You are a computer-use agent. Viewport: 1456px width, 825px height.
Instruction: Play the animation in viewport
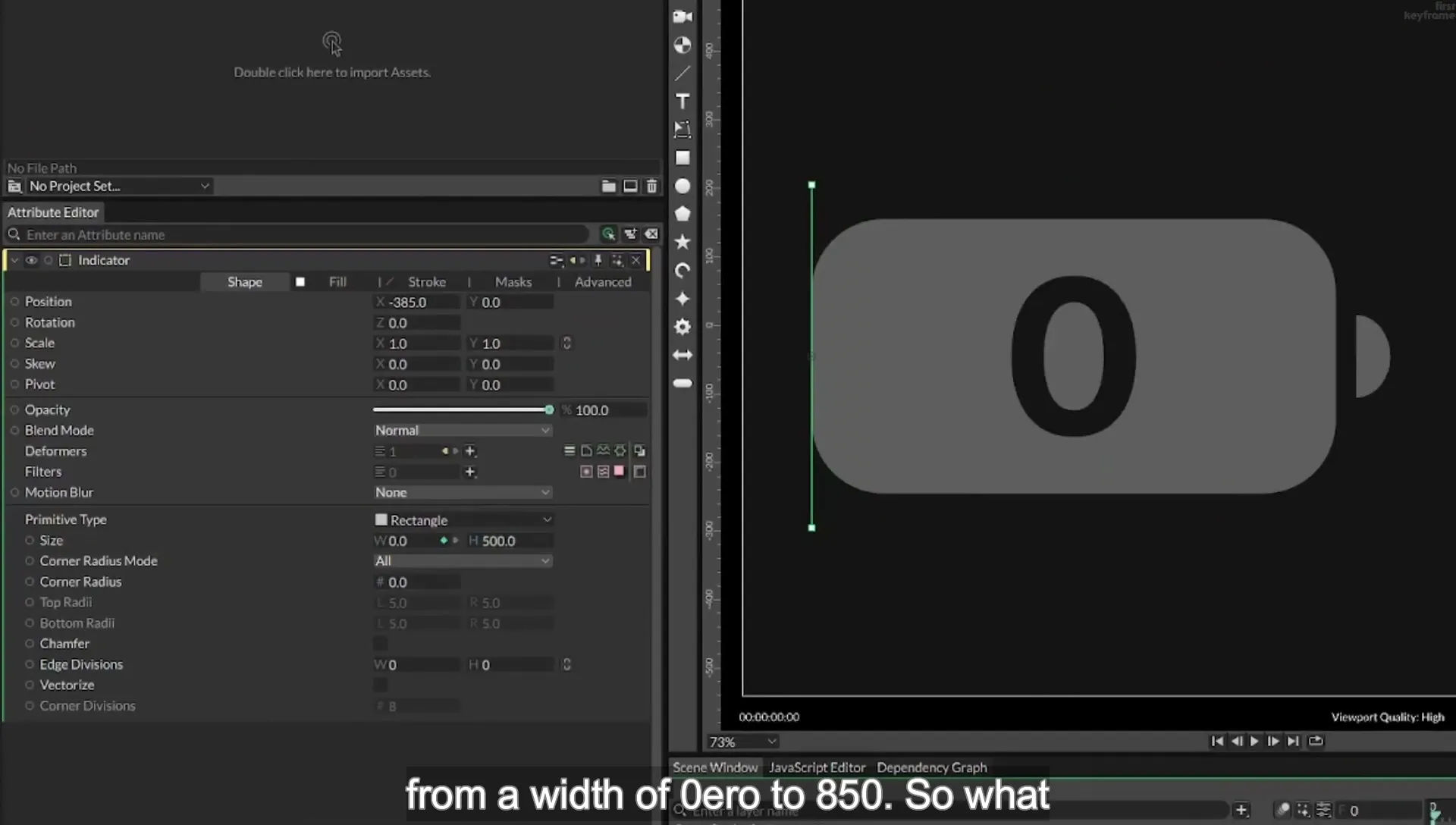[1254, 741]
